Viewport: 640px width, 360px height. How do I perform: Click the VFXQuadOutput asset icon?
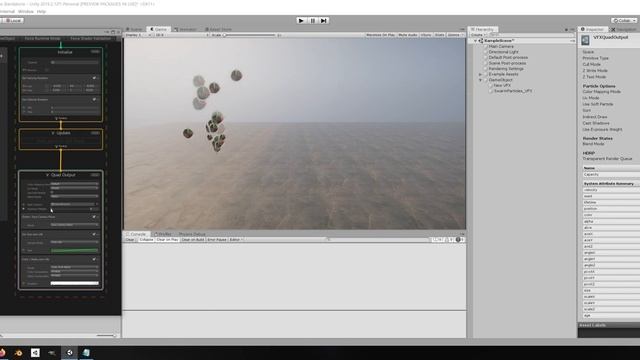point(585,40)
